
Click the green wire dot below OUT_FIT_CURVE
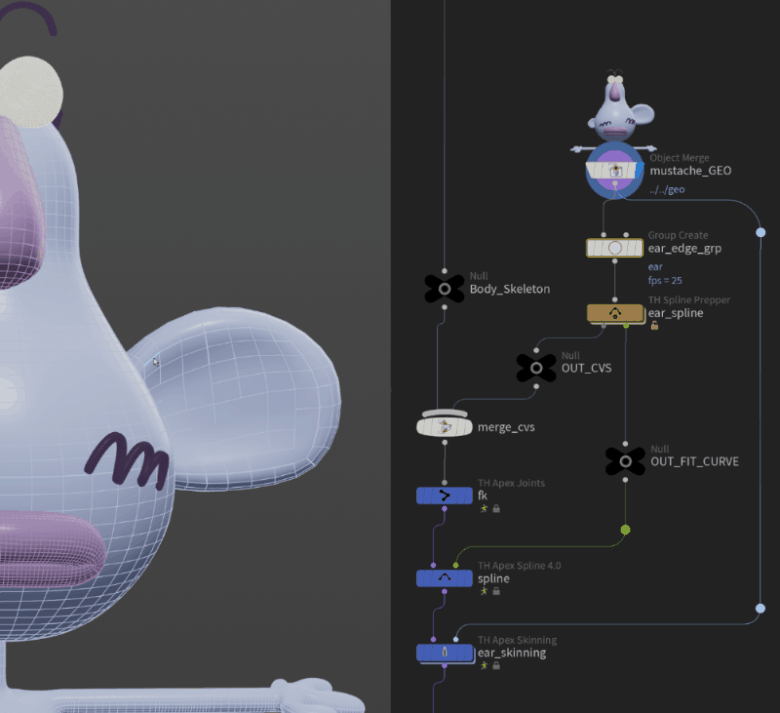[x=625, y=530]
